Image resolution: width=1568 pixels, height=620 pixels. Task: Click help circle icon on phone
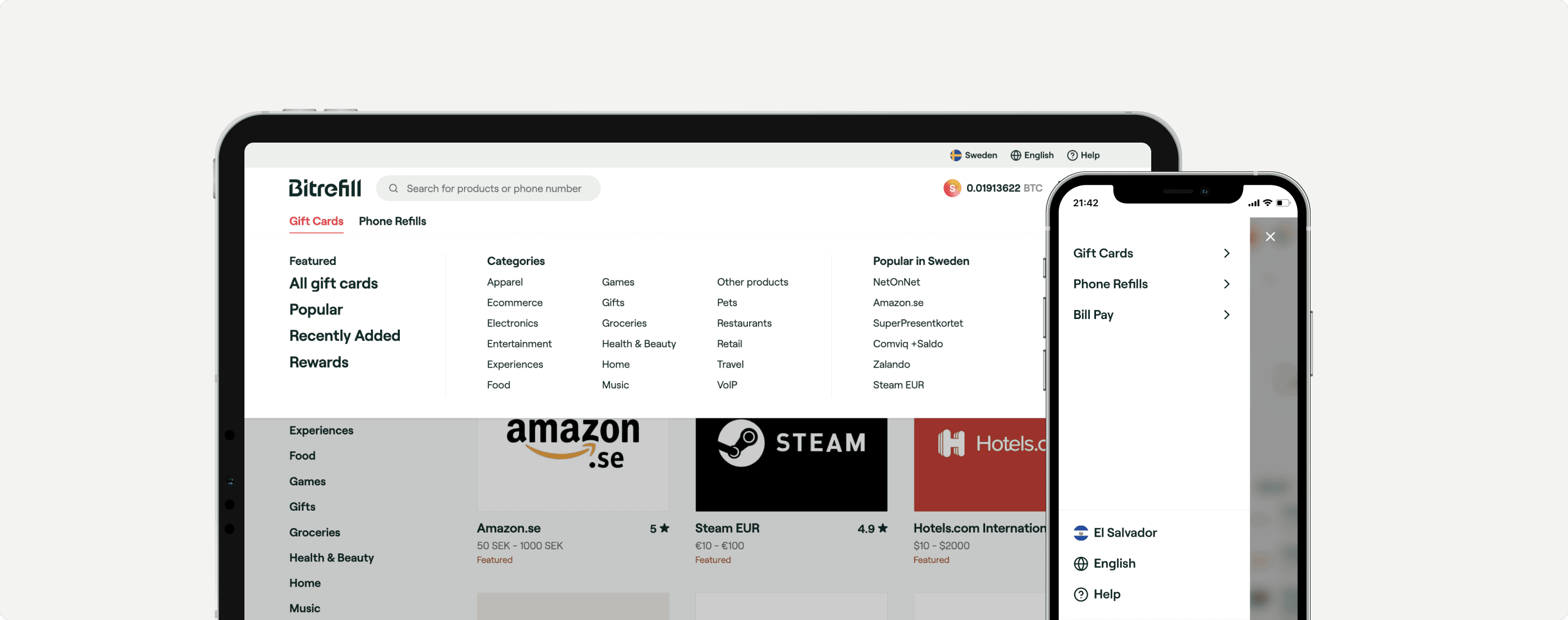click(1080, 595)
